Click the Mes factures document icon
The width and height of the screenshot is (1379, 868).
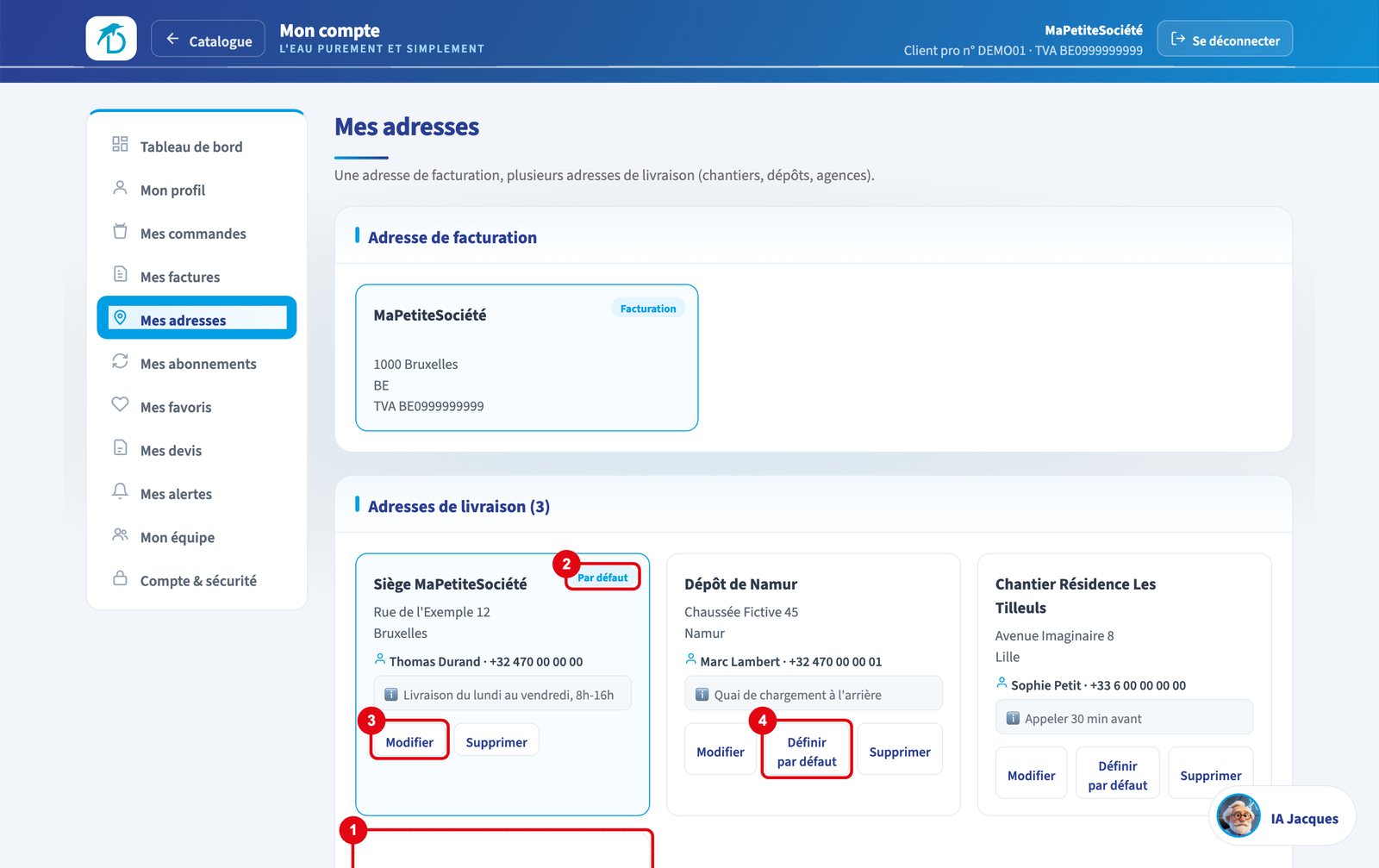120,274
